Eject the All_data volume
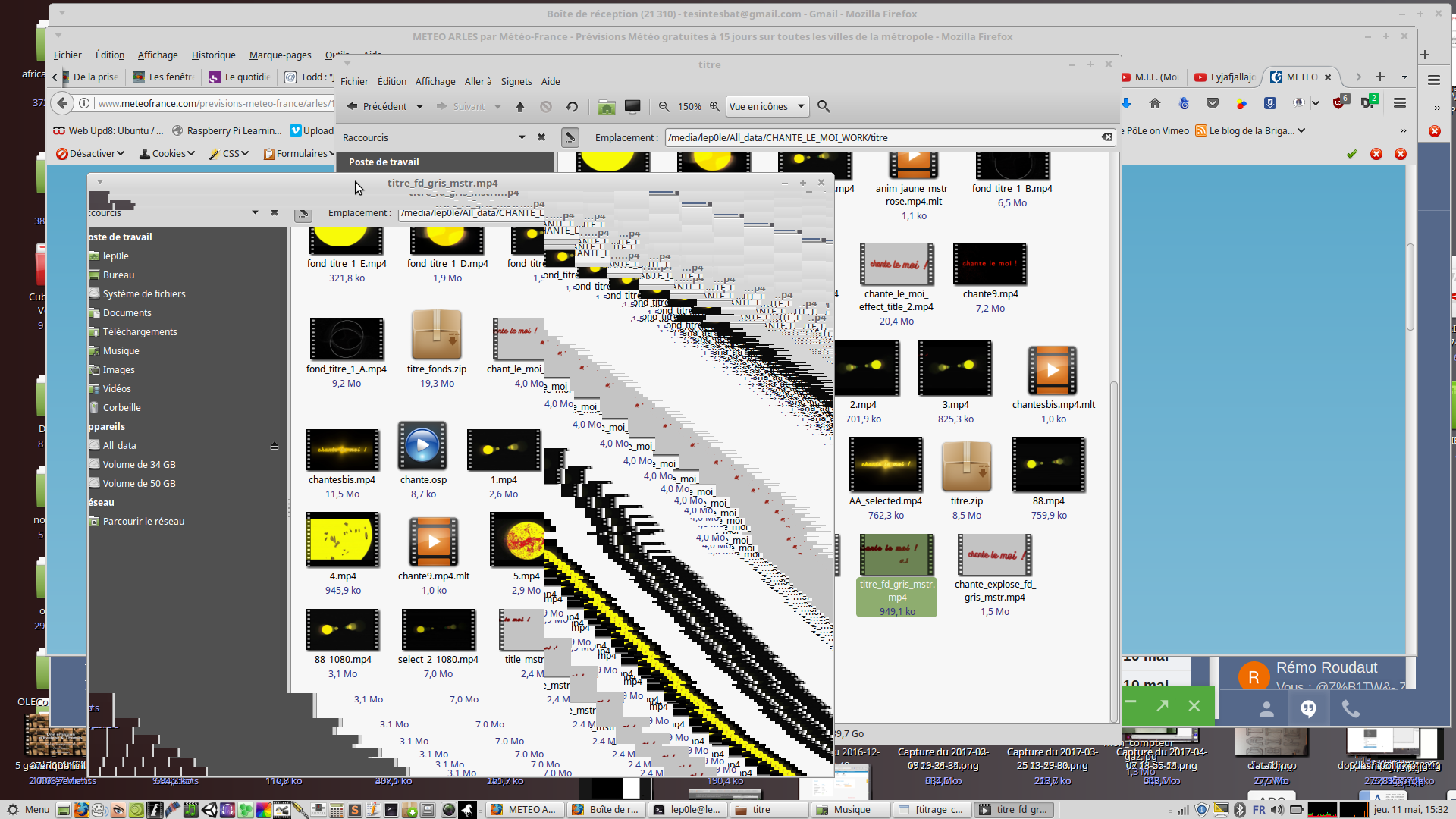The width and height of the screenshot is (1456, 819). 275,446
